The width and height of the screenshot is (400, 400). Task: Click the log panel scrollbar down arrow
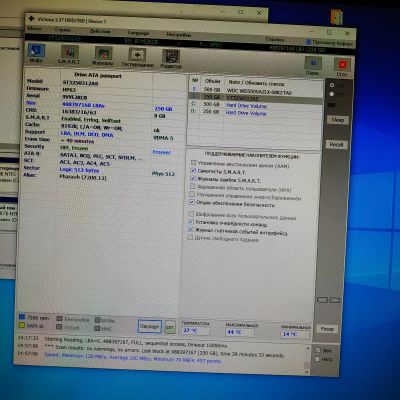(x=307, y=372)
